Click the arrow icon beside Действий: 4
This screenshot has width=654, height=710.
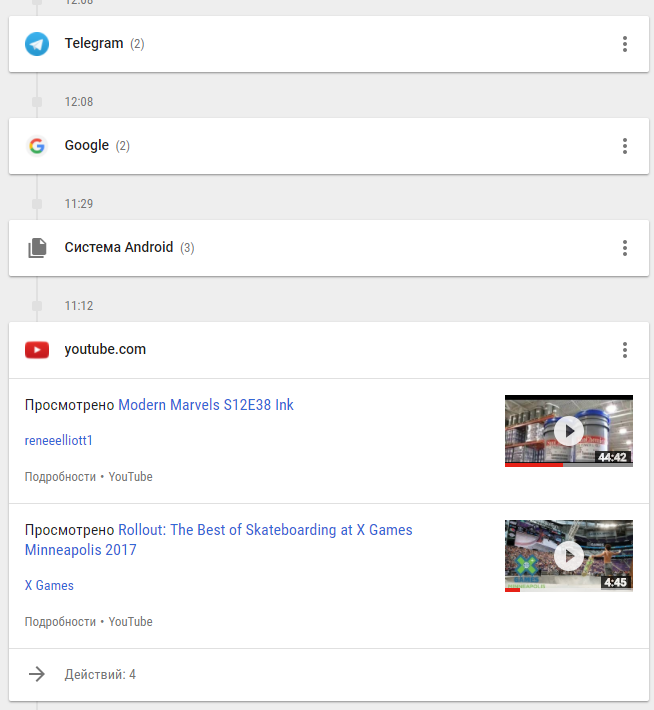tap(37, 674)
